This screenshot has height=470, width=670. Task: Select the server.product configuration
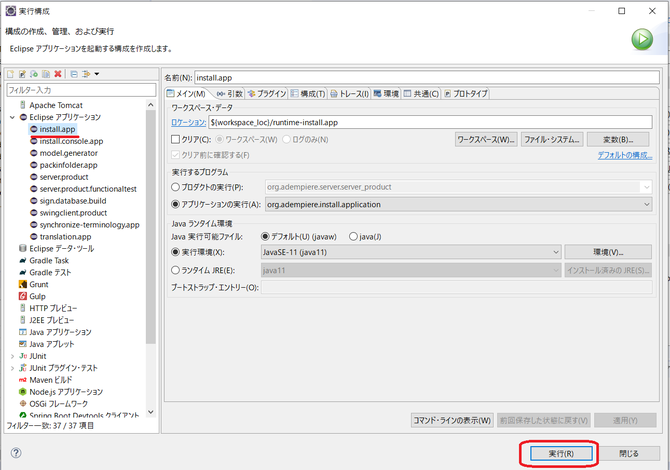point(59,177)
